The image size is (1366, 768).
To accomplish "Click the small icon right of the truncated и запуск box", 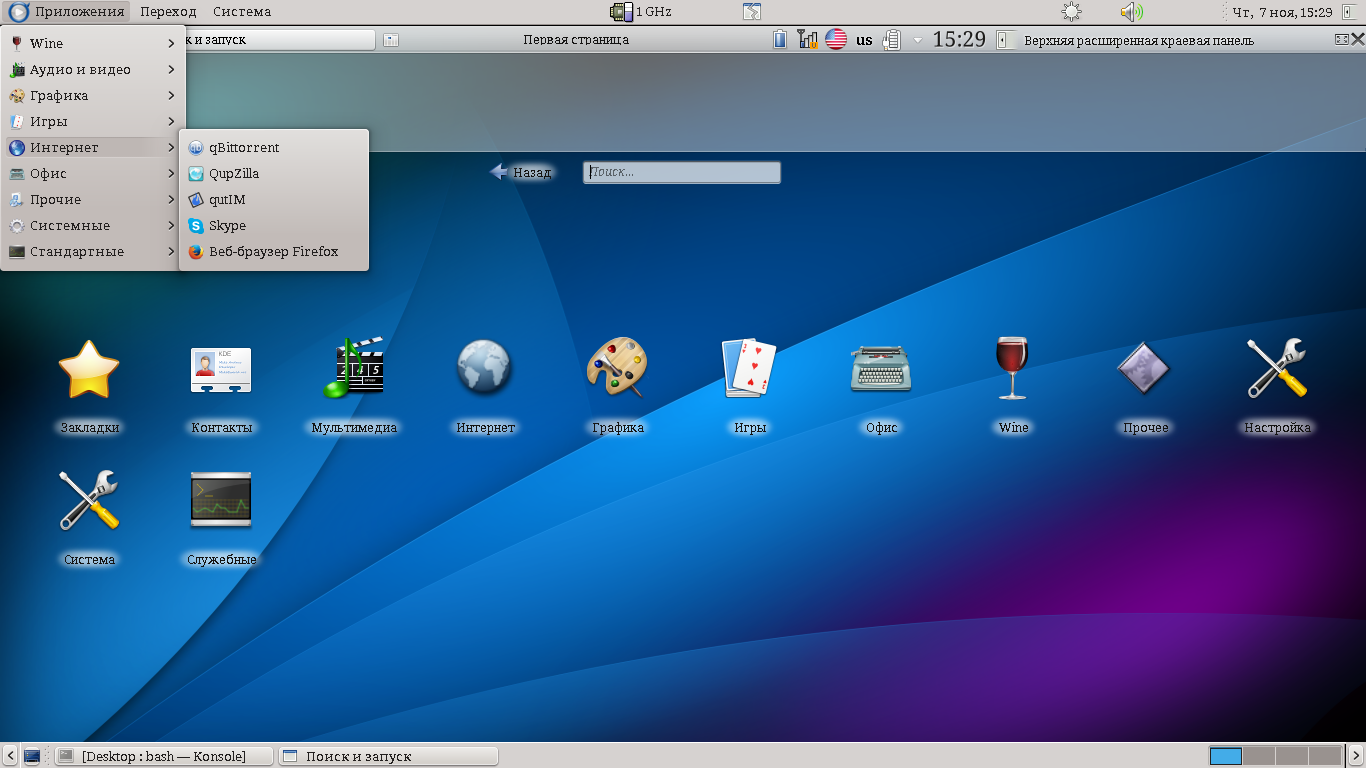I will point(391,40).
